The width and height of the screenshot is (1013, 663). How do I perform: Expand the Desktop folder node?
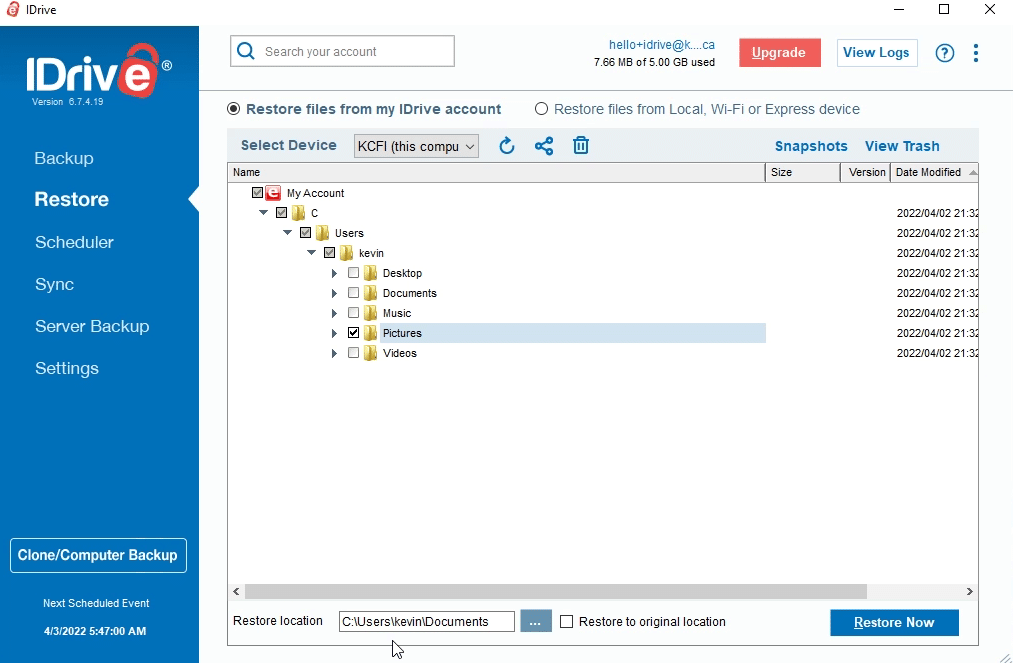(334, 273)
